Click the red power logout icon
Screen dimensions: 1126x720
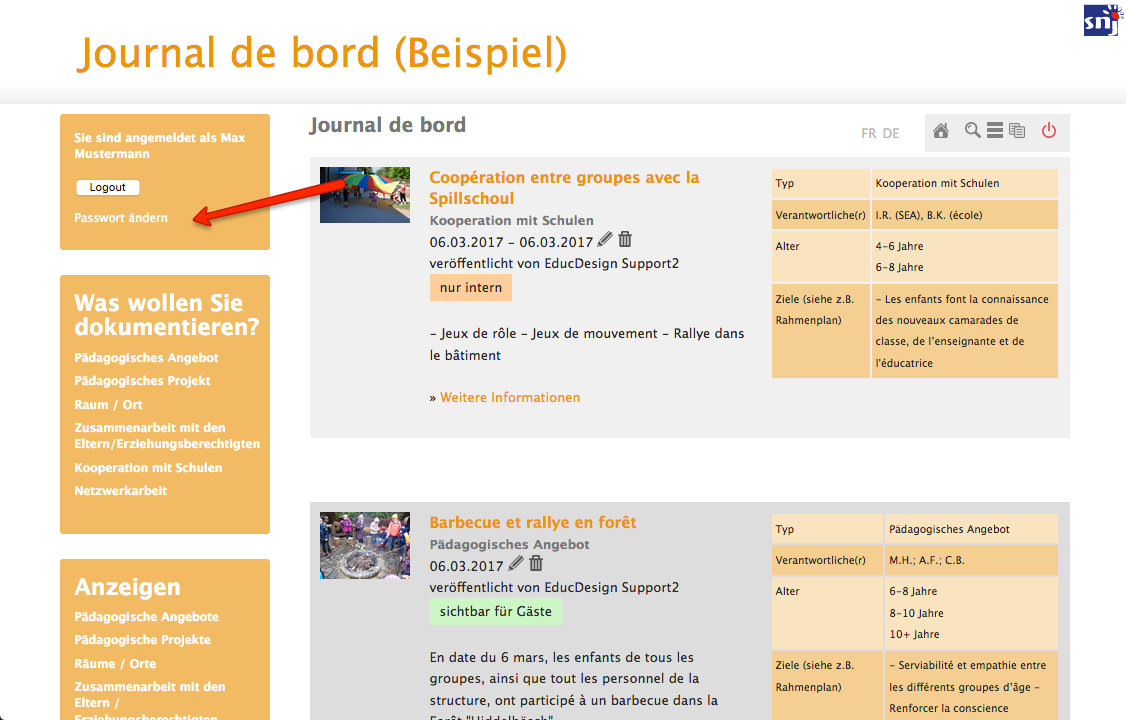coord(1048,131)
